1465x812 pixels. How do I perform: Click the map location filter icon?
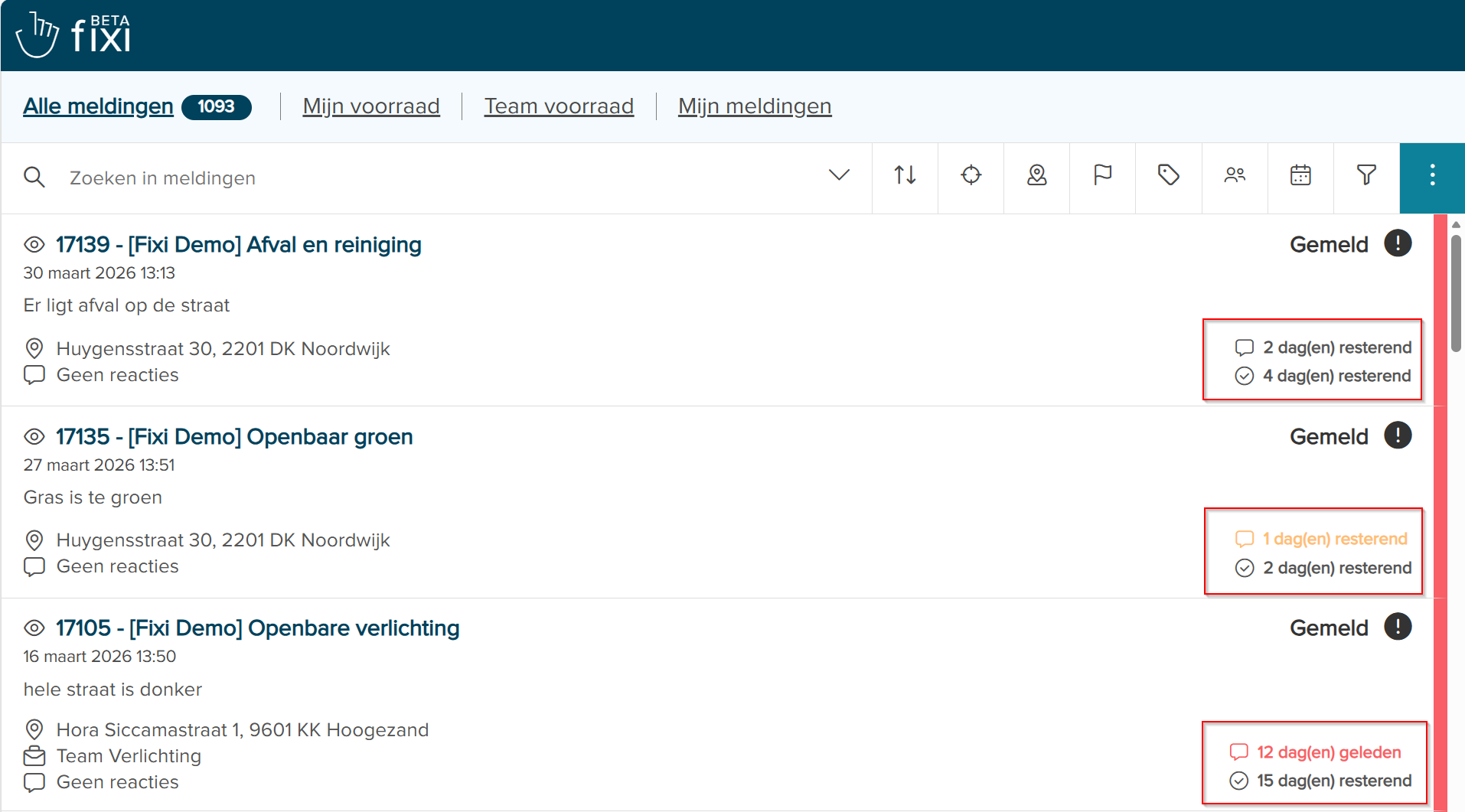(1036, 176)
